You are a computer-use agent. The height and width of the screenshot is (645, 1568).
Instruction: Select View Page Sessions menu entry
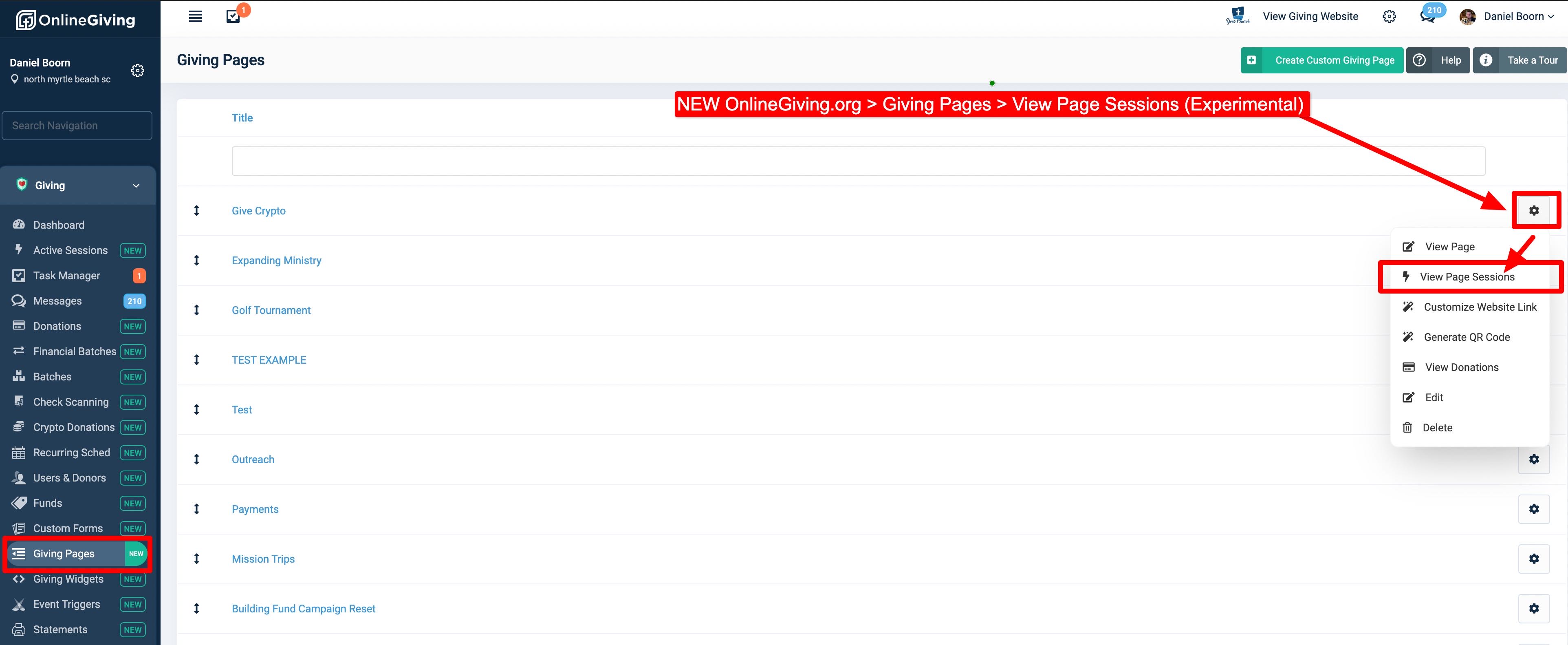(1468, 276)
